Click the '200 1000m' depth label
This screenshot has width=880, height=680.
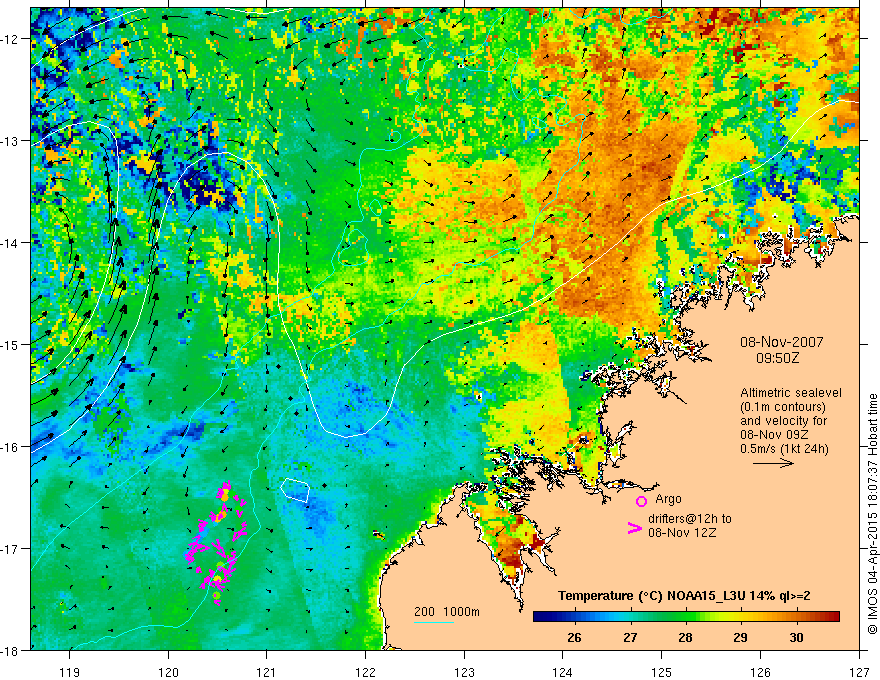[x=447, y=612]
